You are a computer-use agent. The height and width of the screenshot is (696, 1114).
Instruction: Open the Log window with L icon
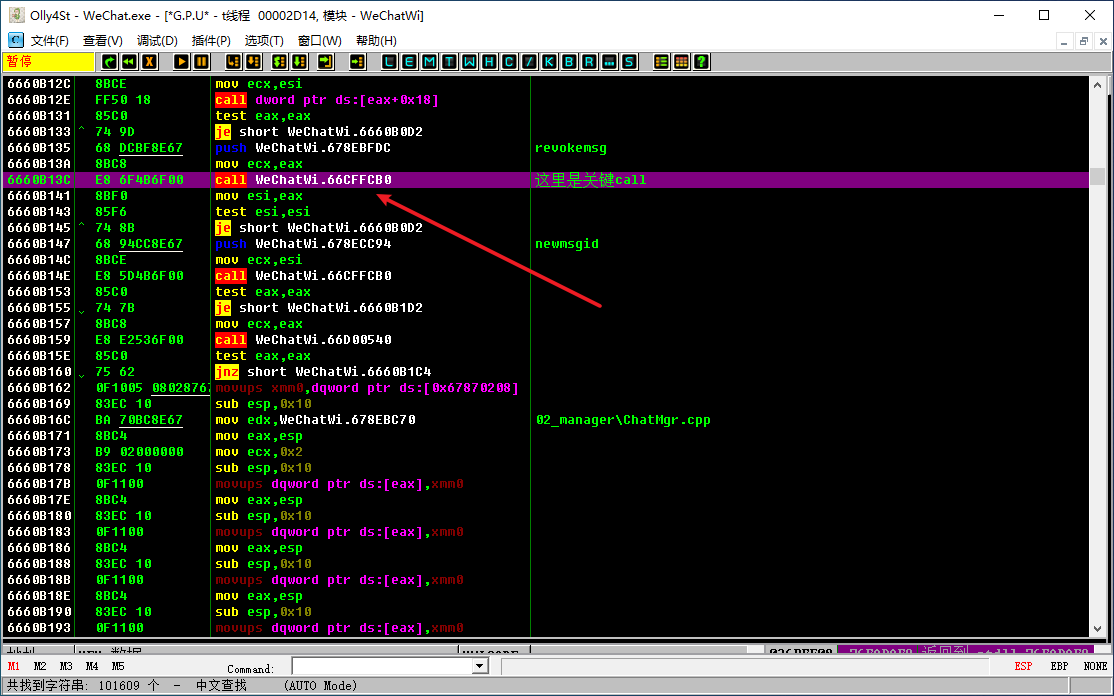(389, 62)
